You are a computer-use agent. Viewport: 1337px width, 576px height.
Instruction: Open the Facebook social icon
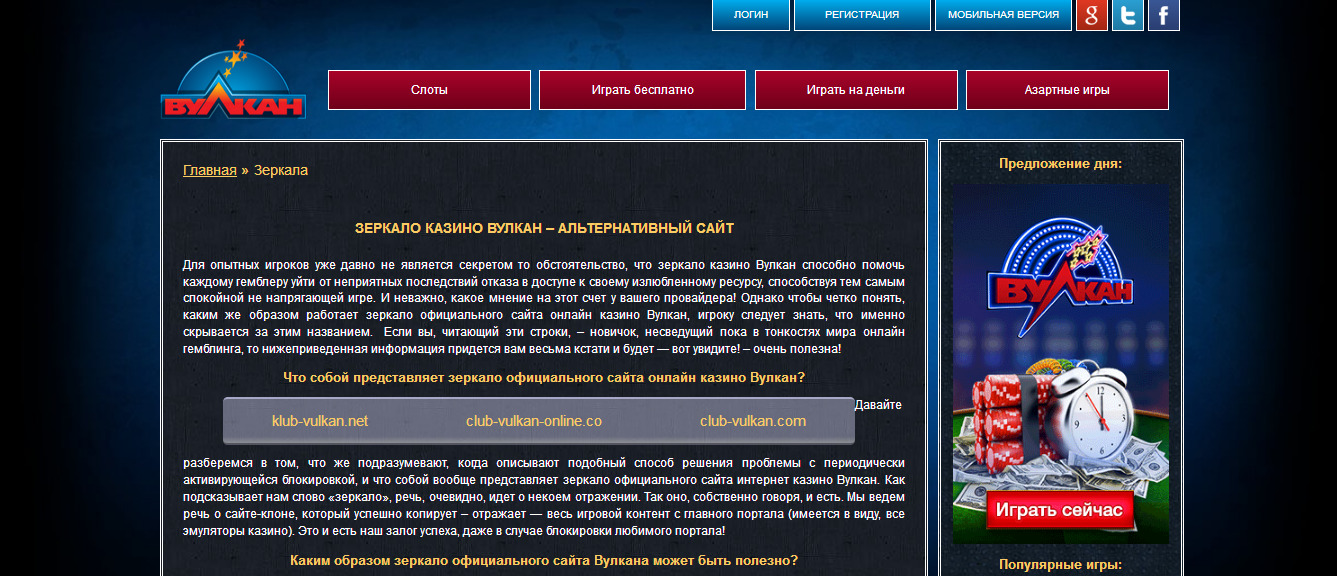tap(1163, 15)
